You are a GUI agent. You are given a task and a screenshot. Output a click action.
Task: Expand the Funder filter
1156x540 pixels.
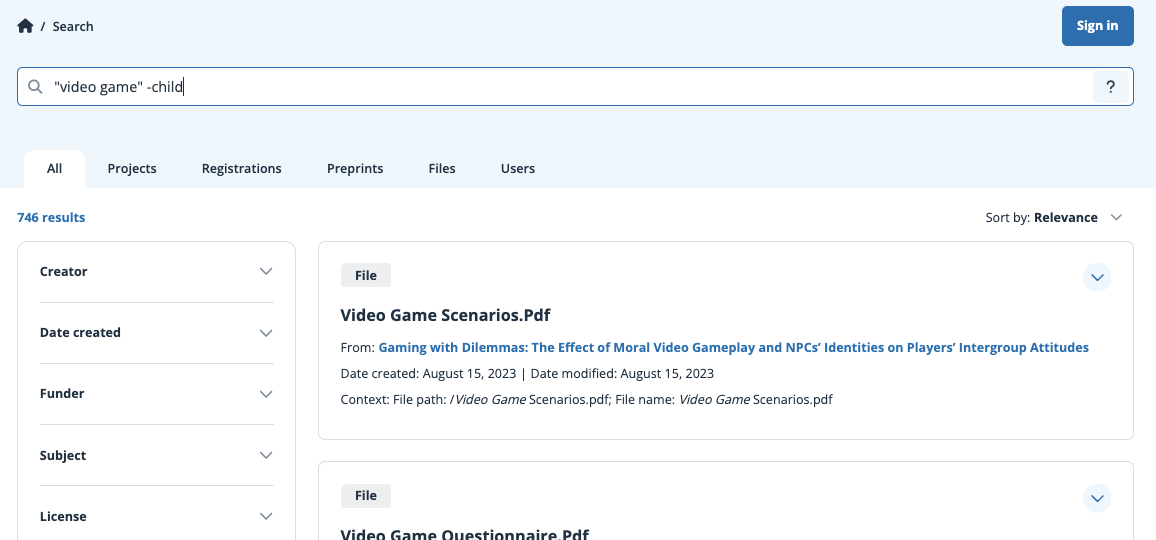click(156, 394)
